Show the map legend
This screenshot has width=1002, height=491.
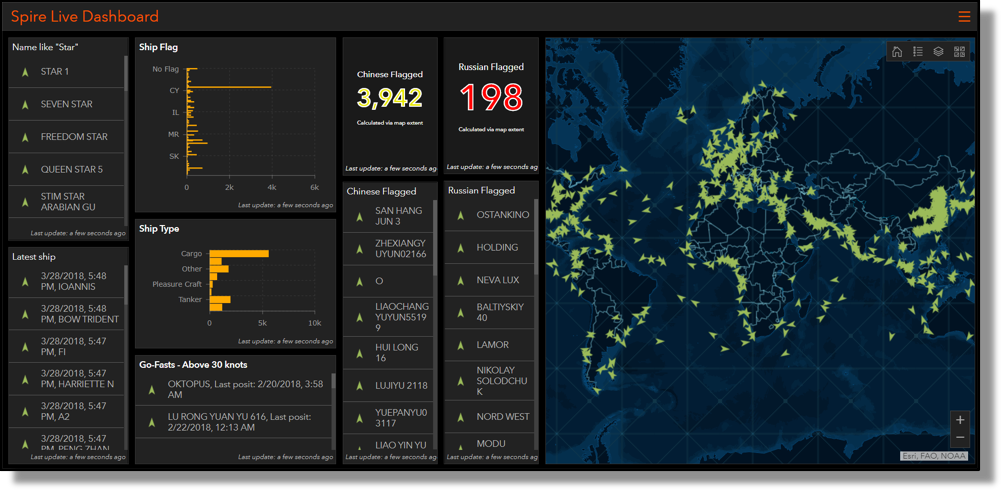click(x=918, y=52)
